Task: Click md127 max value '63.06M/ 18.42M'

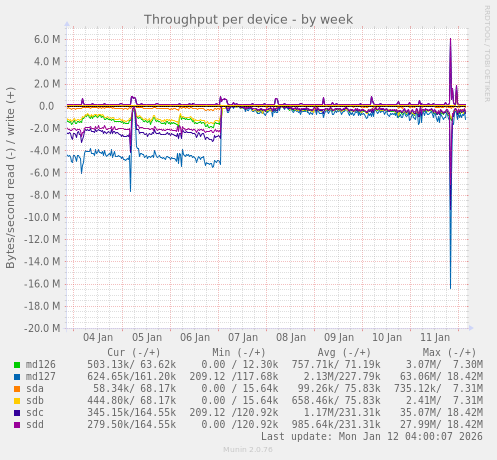Action: pos(441,377)
